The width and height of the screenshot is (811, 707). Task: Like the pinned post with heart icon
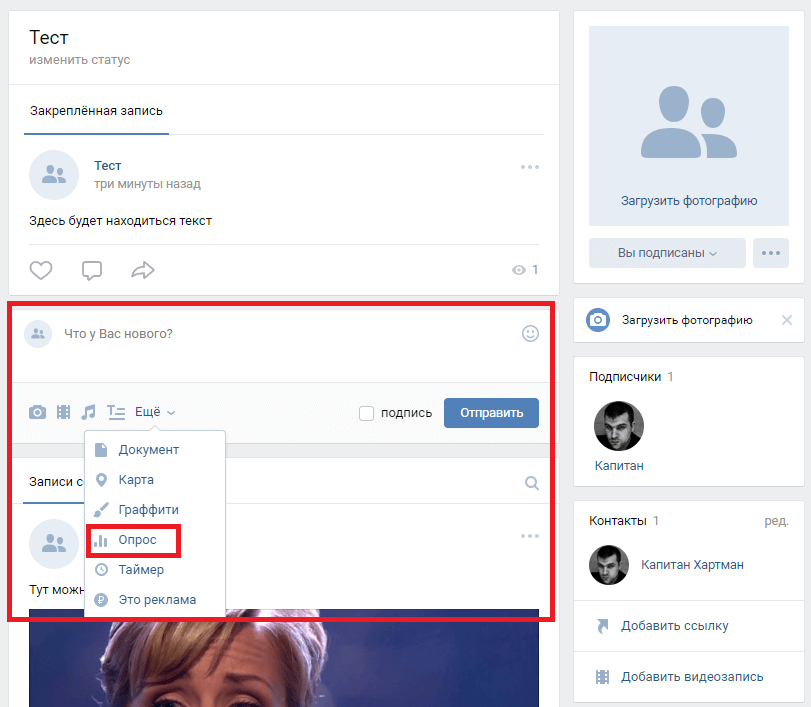coord(40,270)
